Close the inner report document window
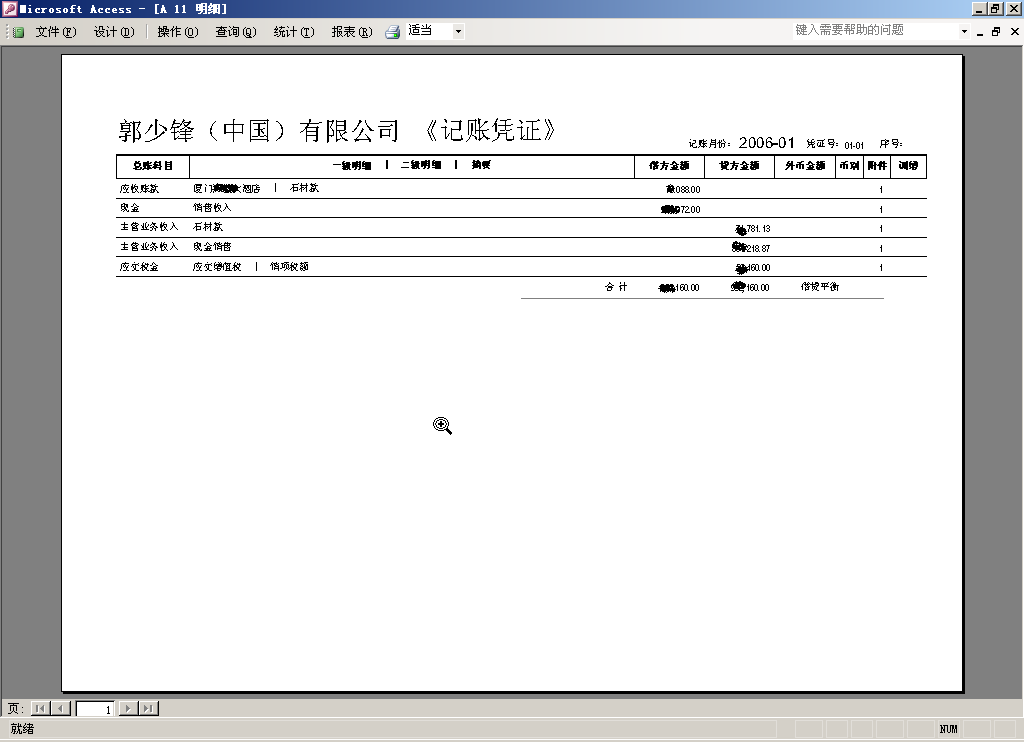 (x=1012, y=31)
